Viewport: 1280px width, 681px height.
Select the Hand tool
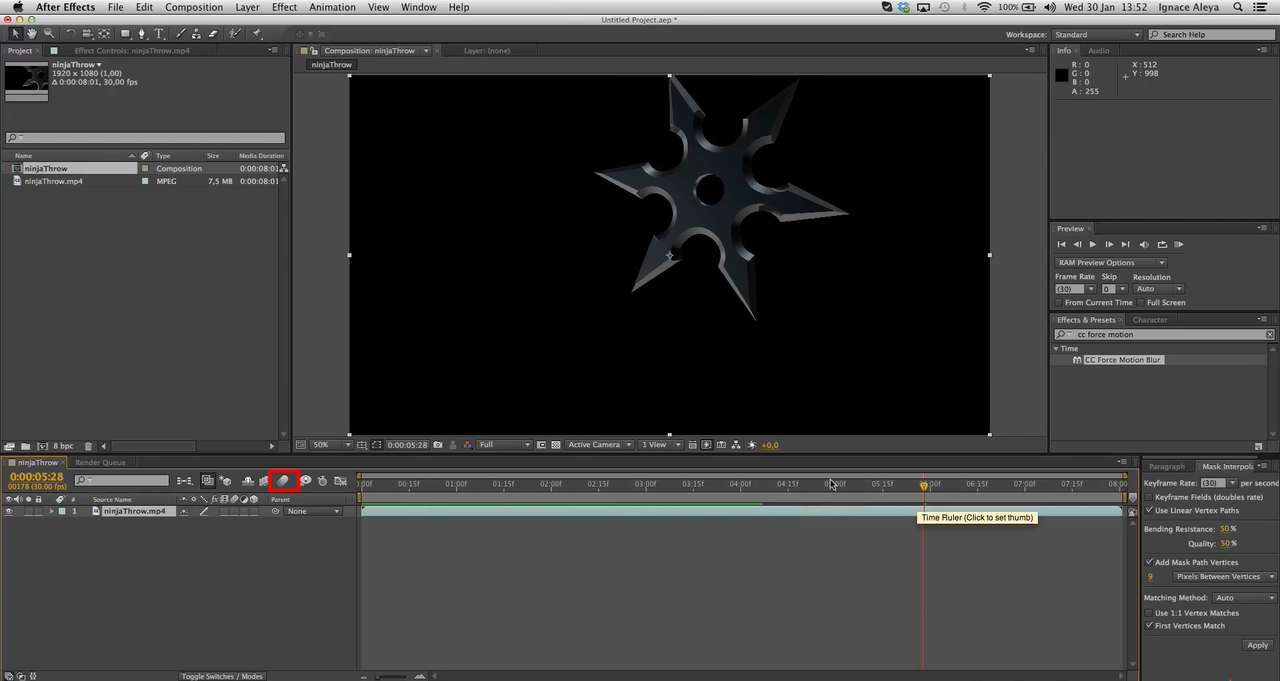tap(32, 34)
